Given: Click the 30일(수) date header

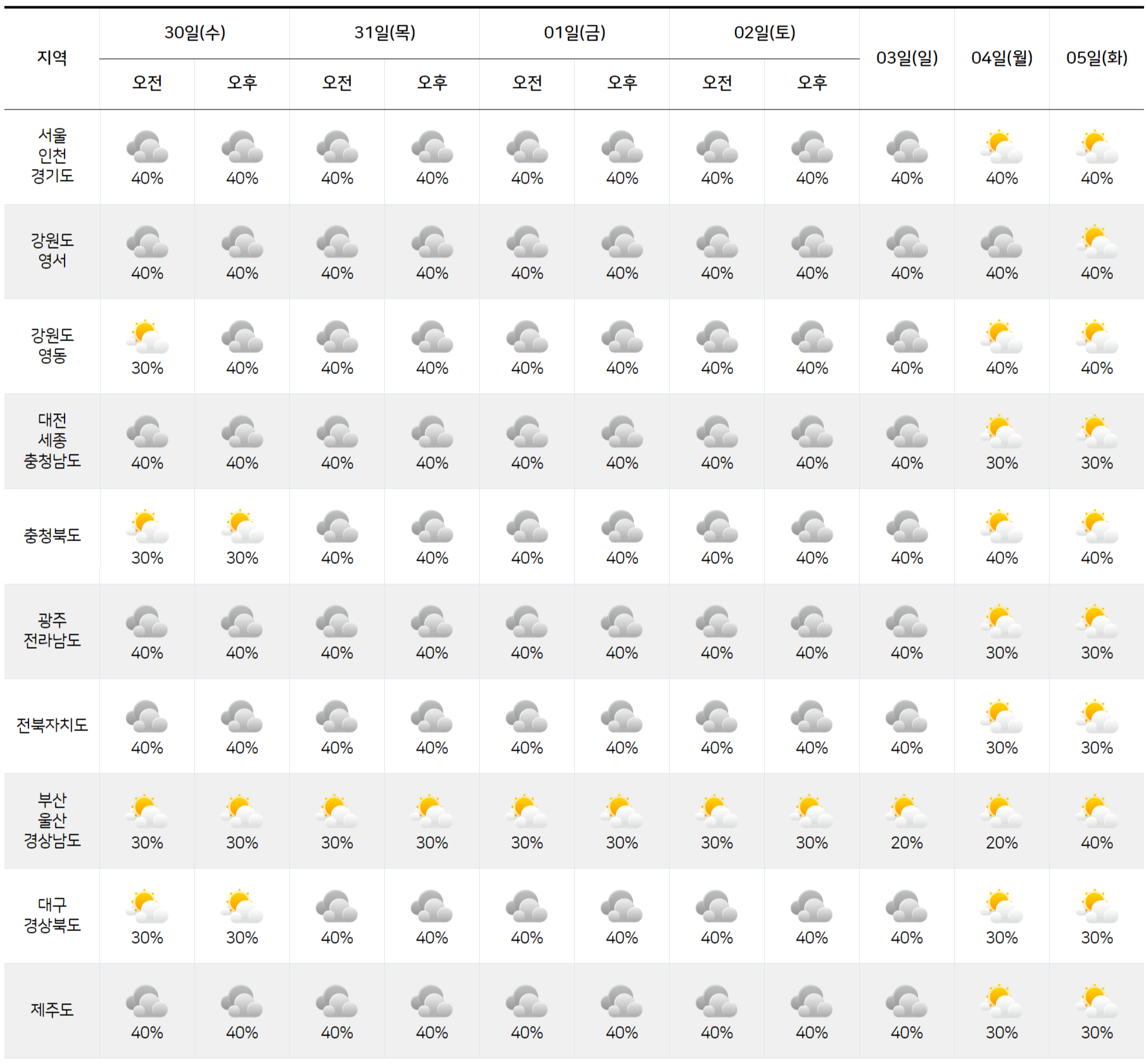Looking at the screenshot, I should click(195, 32).
